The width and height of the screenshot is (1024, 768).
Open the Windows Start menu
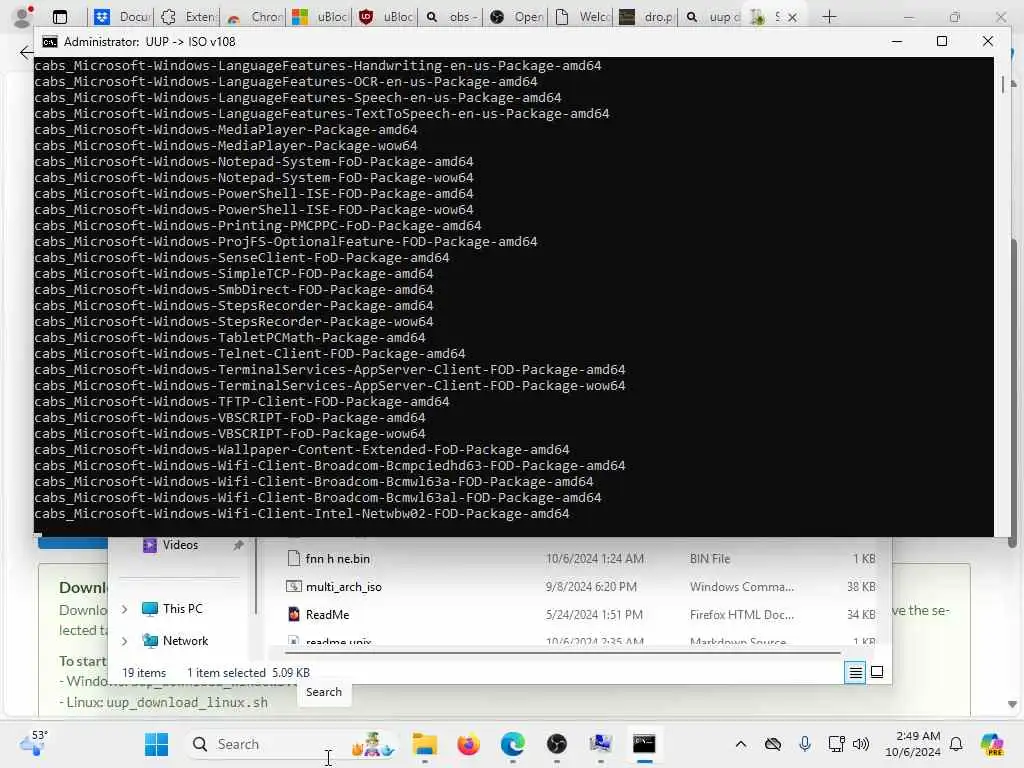click(156, 744)
